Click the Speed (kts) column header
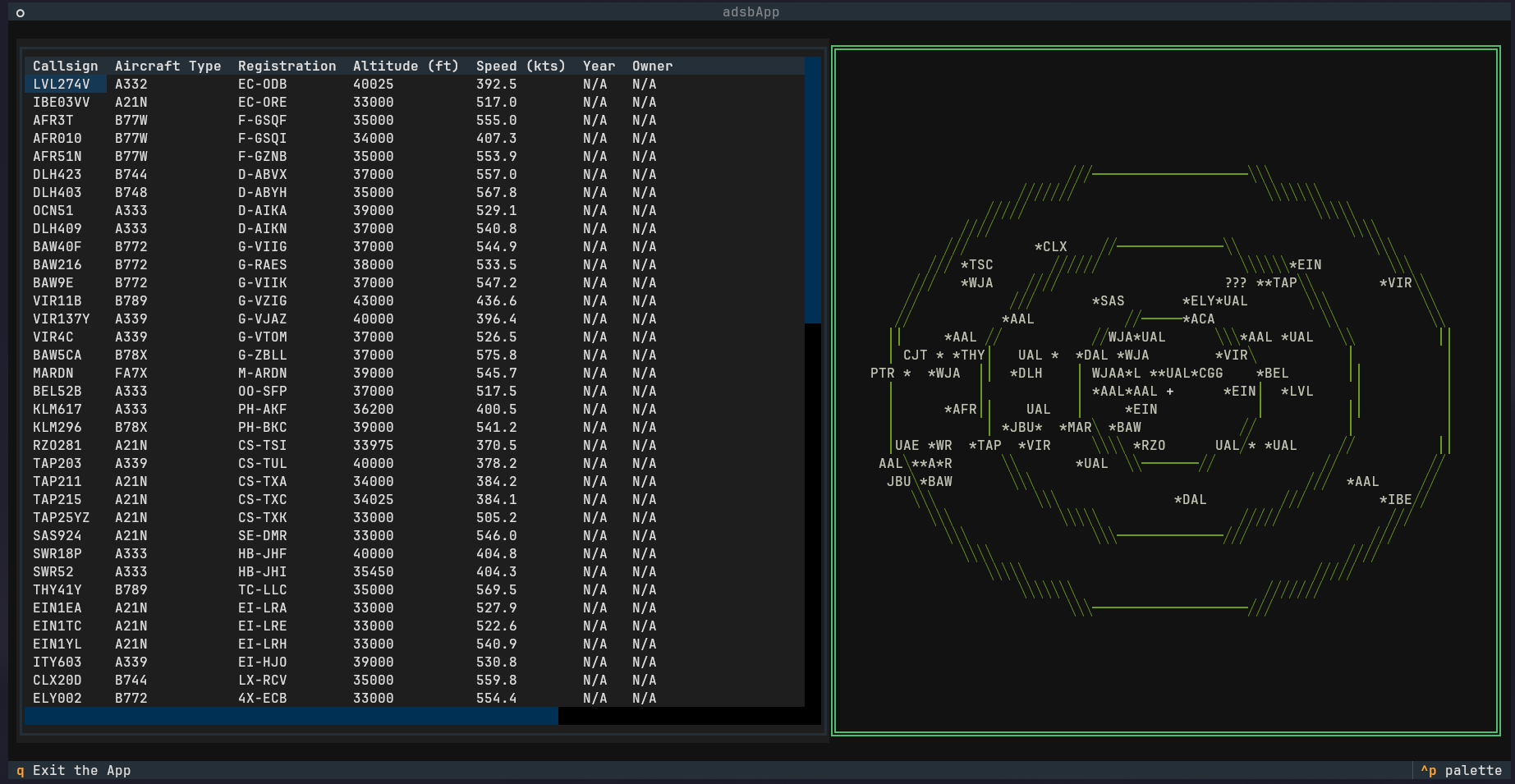This screenshot has width=1515, height=784. pyautogui.click(x=521, y=66)
